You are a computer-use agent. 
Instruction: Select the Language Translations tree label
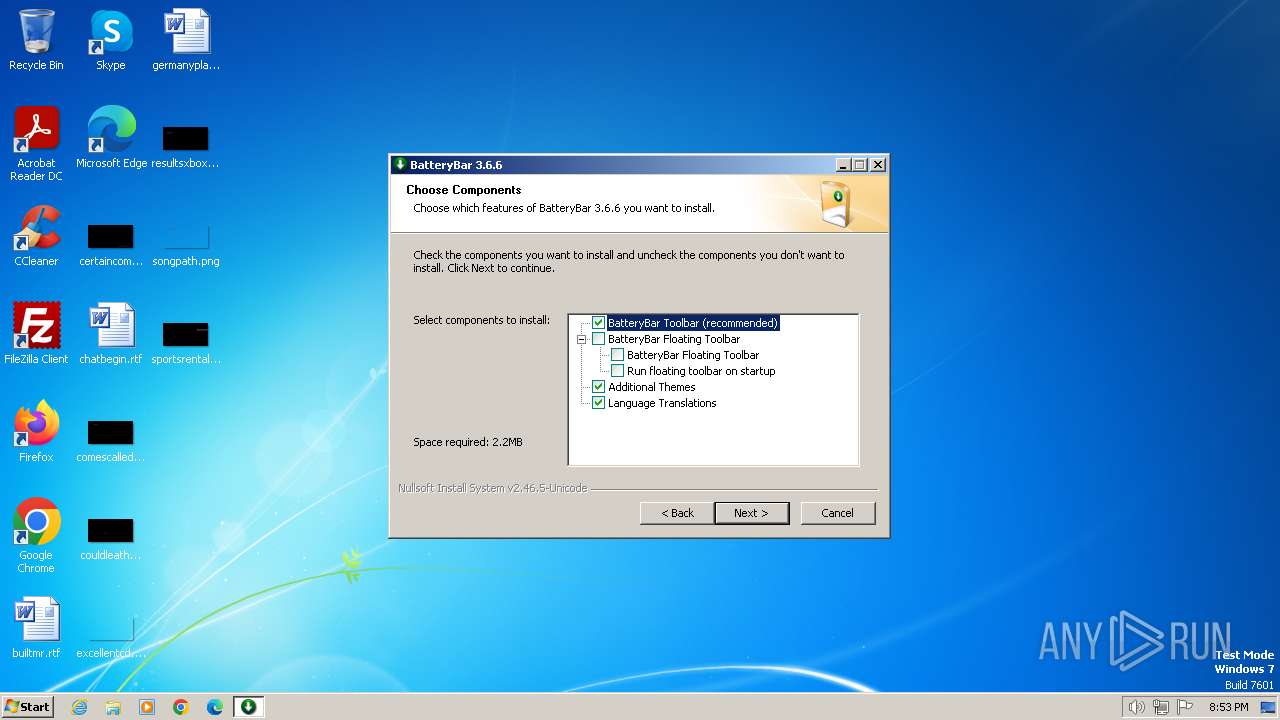click(x=662, y=403)
